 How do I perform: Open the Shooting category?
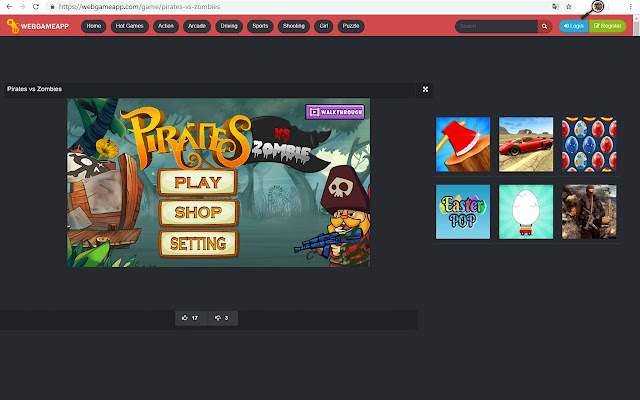click(294, 26)
